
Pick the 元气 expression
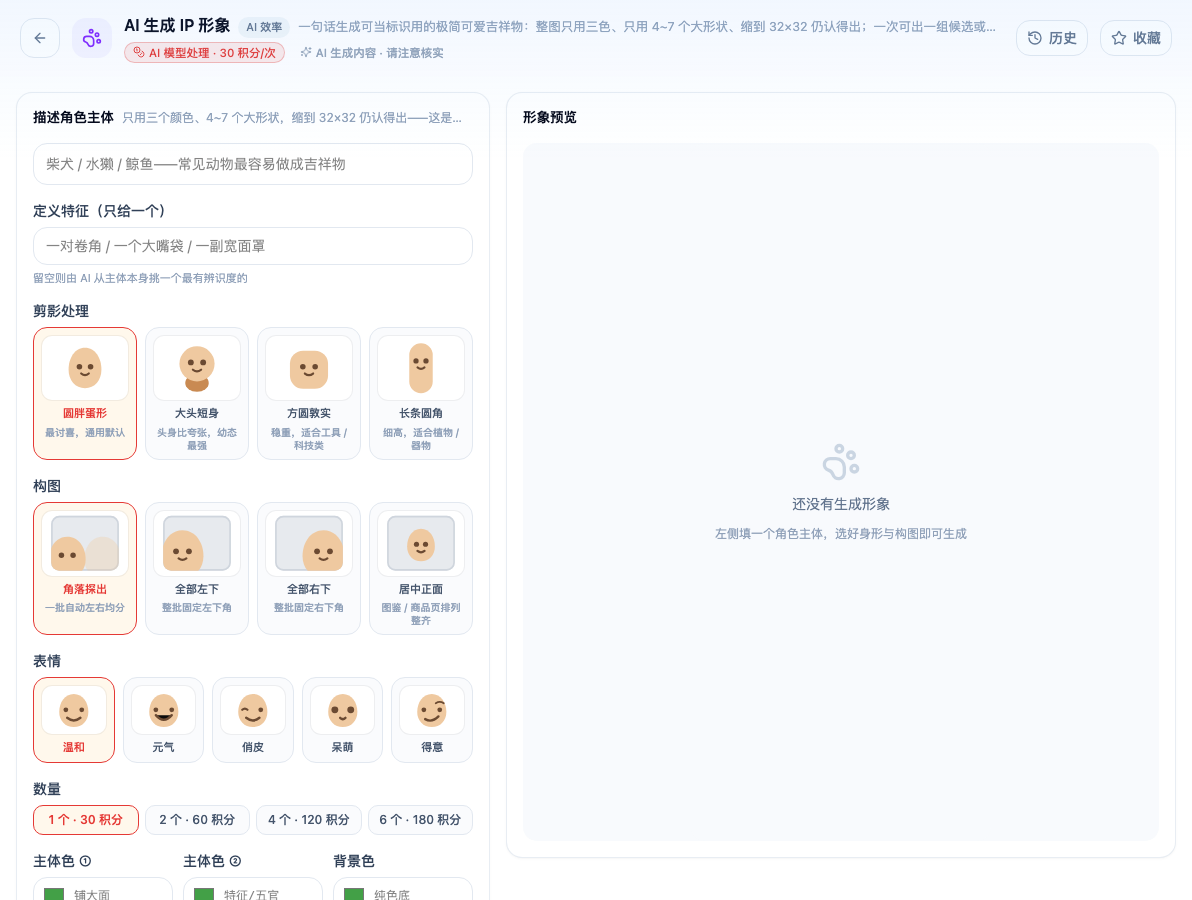click(163, 719)
